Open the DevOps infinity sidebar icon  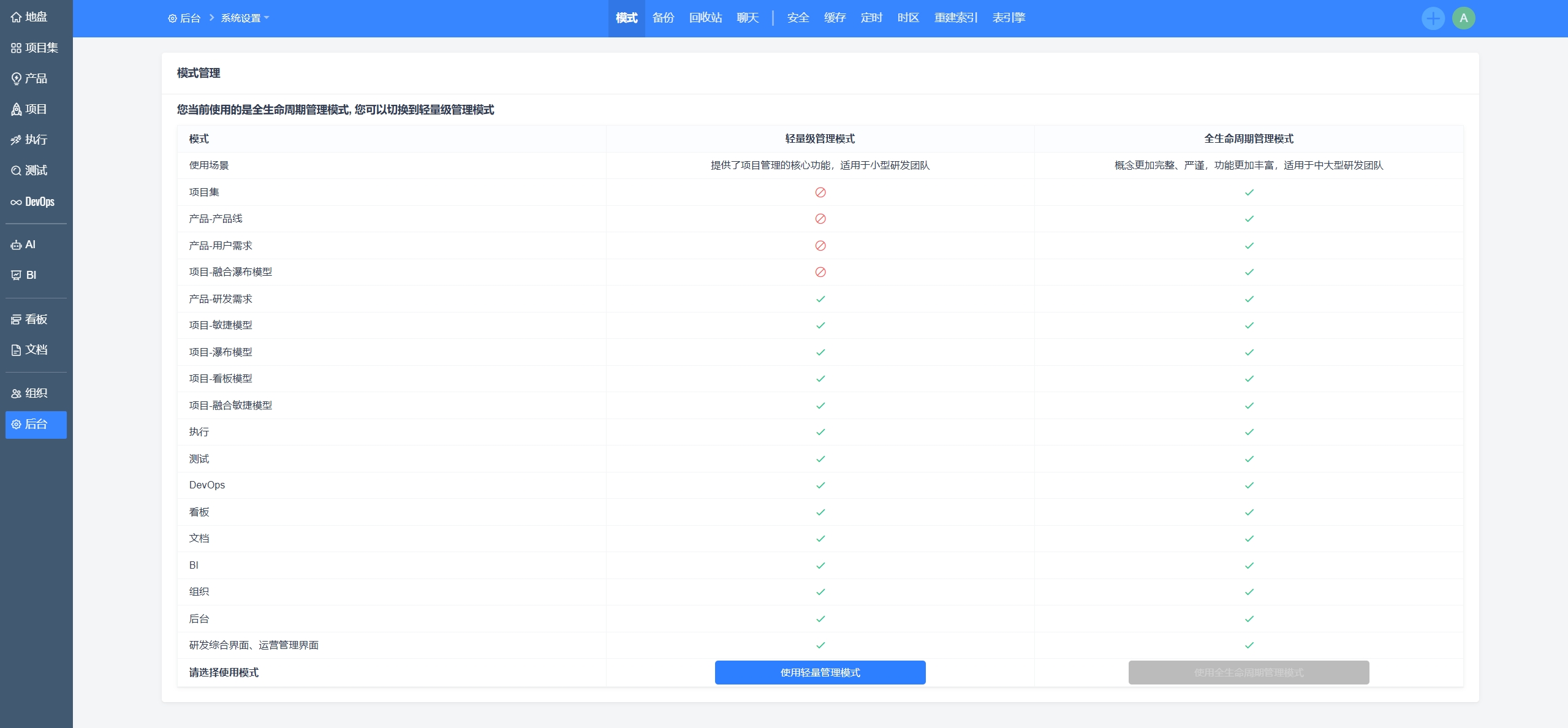click(17, 202)
